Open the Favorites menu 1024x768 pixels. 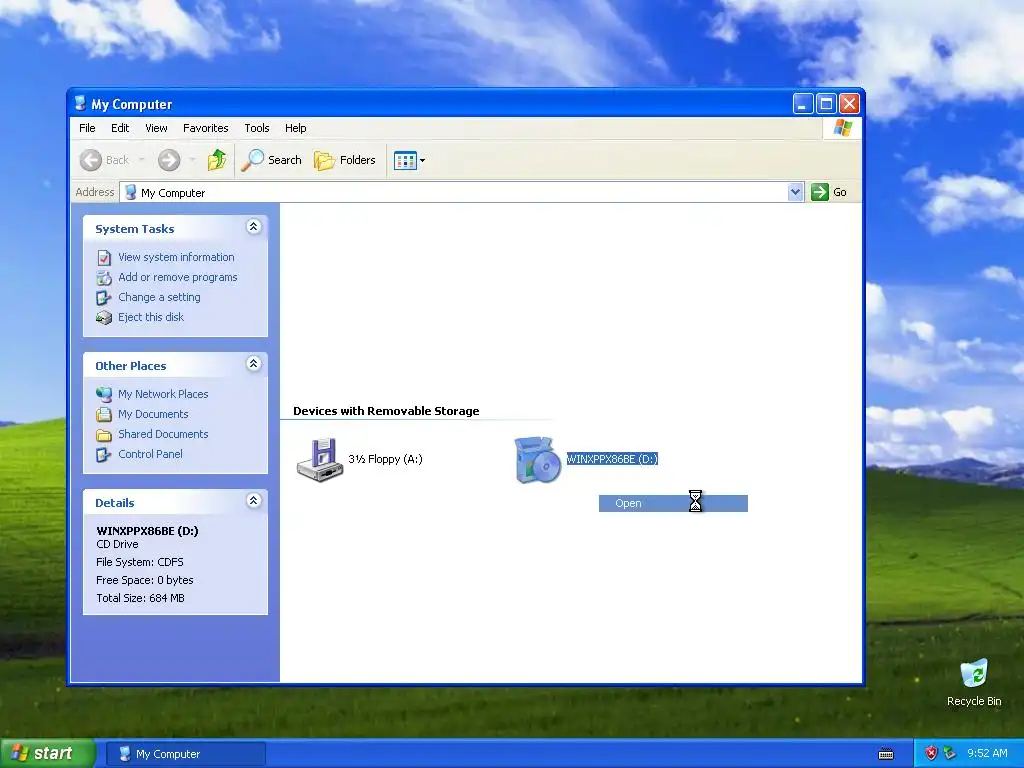(206, 128)
